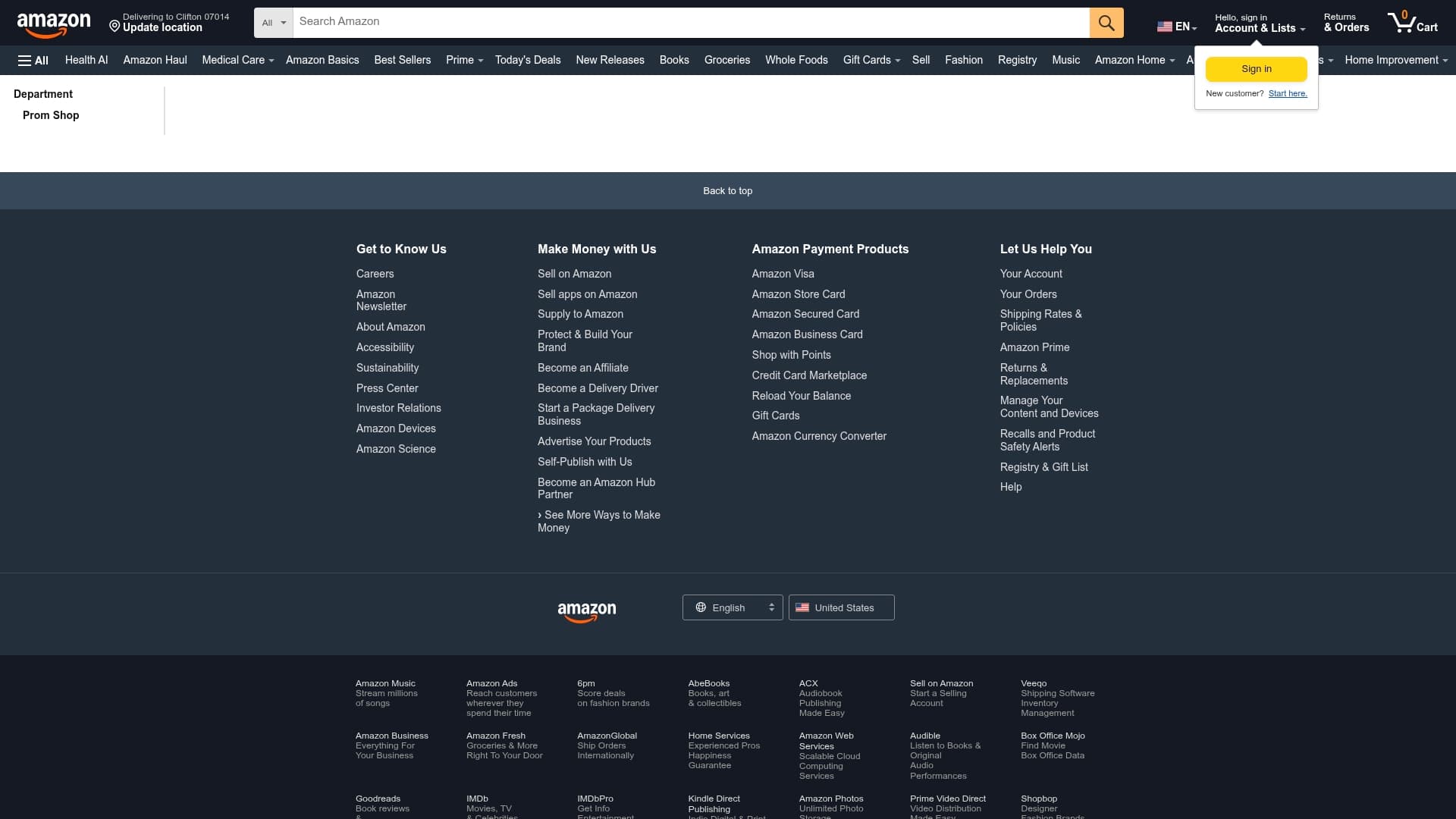Image resolution: width=1456 pixels, height=819 pixels.
Task: Click Registry & Gift List link
Action: coord(1043,467)
